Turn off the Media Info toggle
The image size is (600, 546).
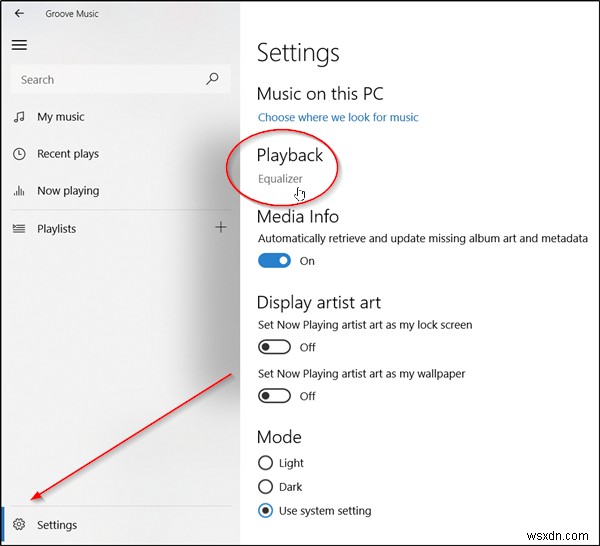[x=274, y=261]
